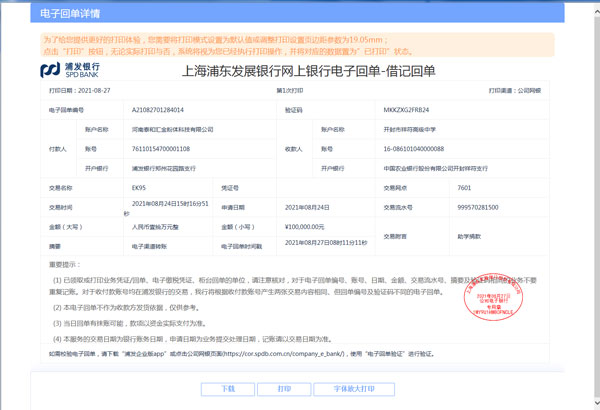Select transaction branch value 7601

coord(464,188)
